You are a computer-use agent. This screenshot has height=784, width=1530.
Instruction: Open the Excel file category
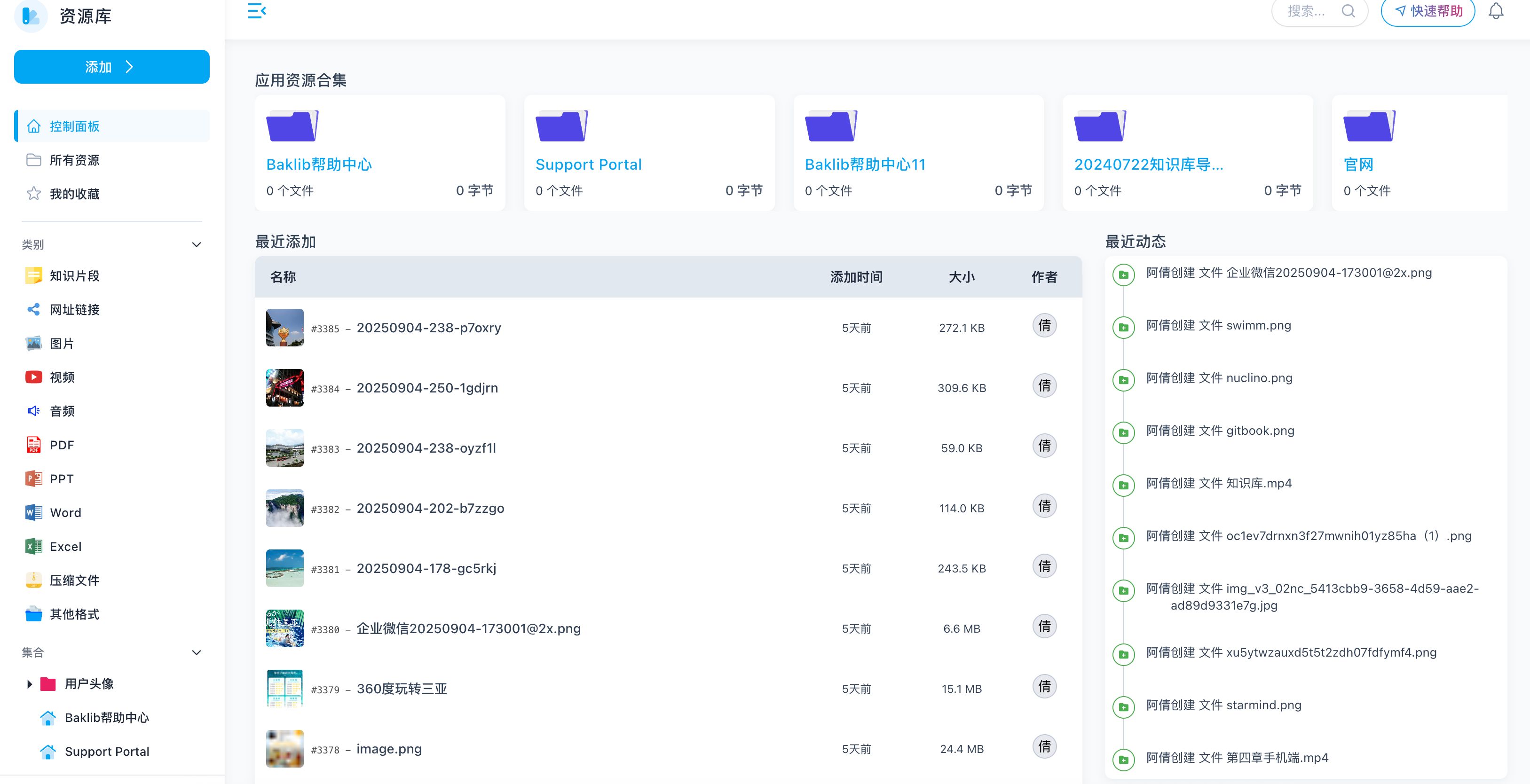tap(65, 547)
